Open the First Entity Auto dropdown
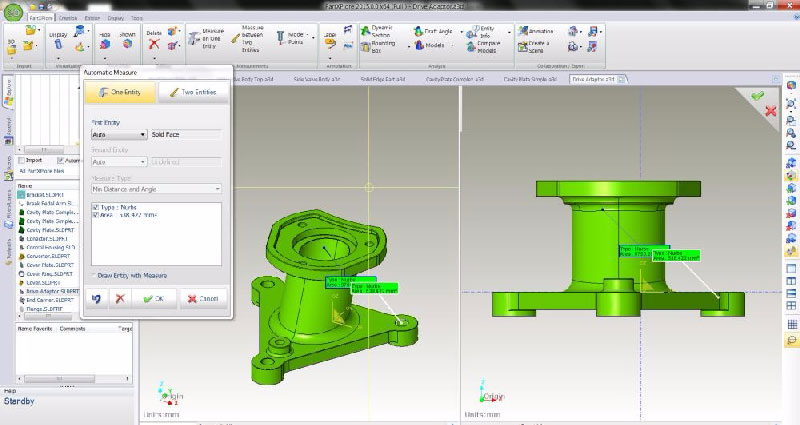The width and height of the screenshot is (800, 425). (118, 133)
